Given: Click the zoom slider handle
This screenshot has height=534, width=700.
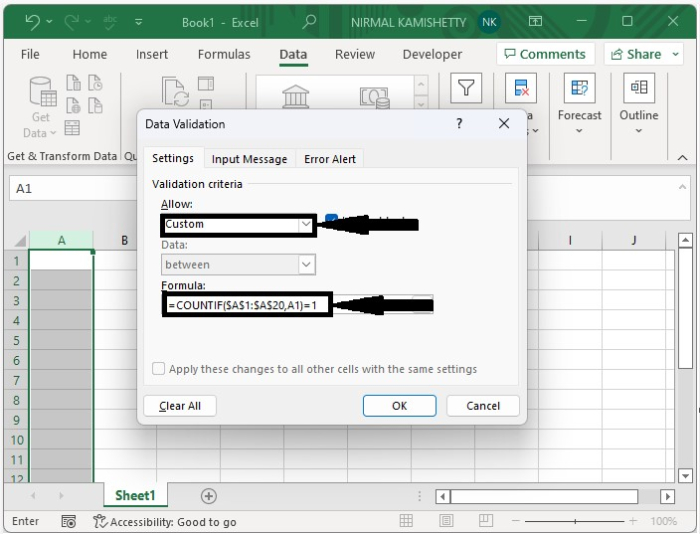Looking at the screenshot, I should pos(575,521).
